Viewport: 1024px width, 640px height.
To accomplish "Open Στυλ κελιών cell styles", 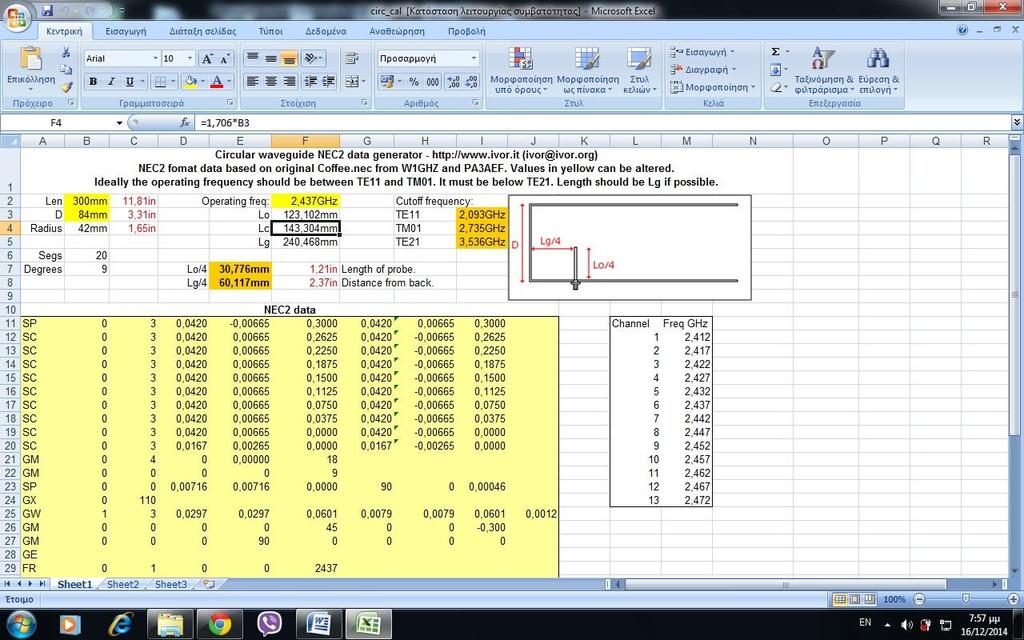I will (x=637, y=70).
